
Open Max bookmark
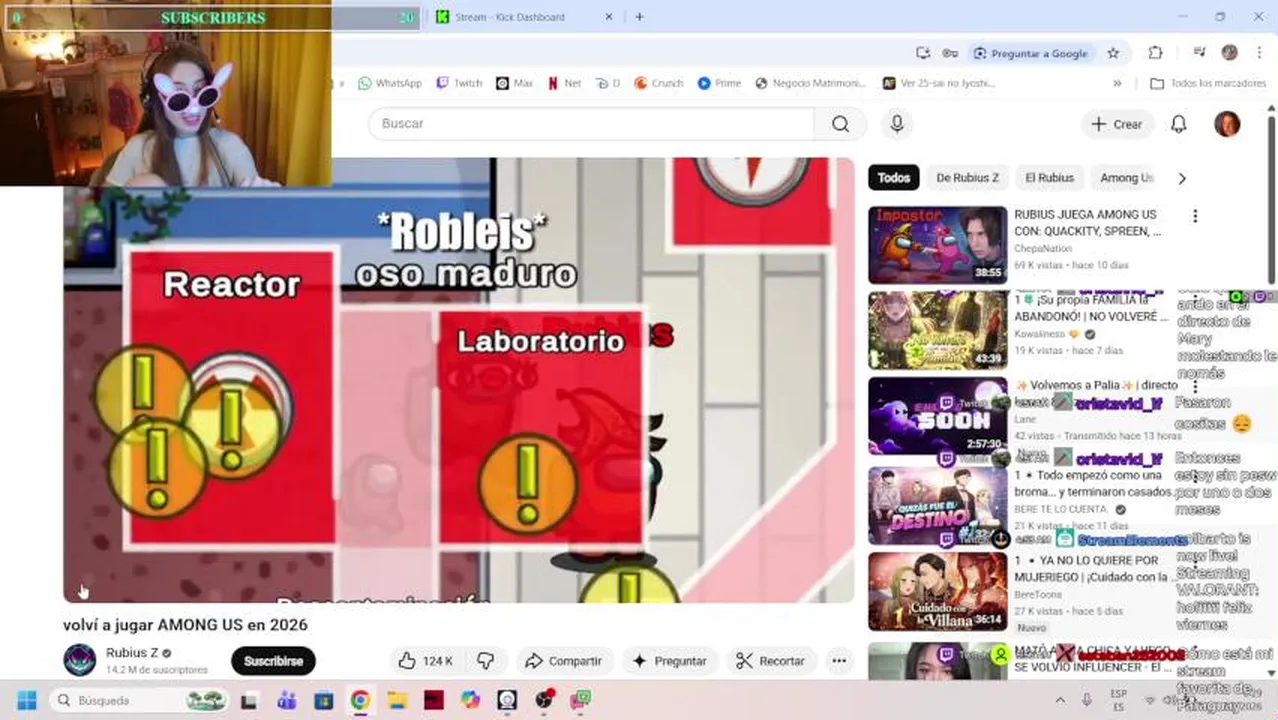[x=515, y=83]
